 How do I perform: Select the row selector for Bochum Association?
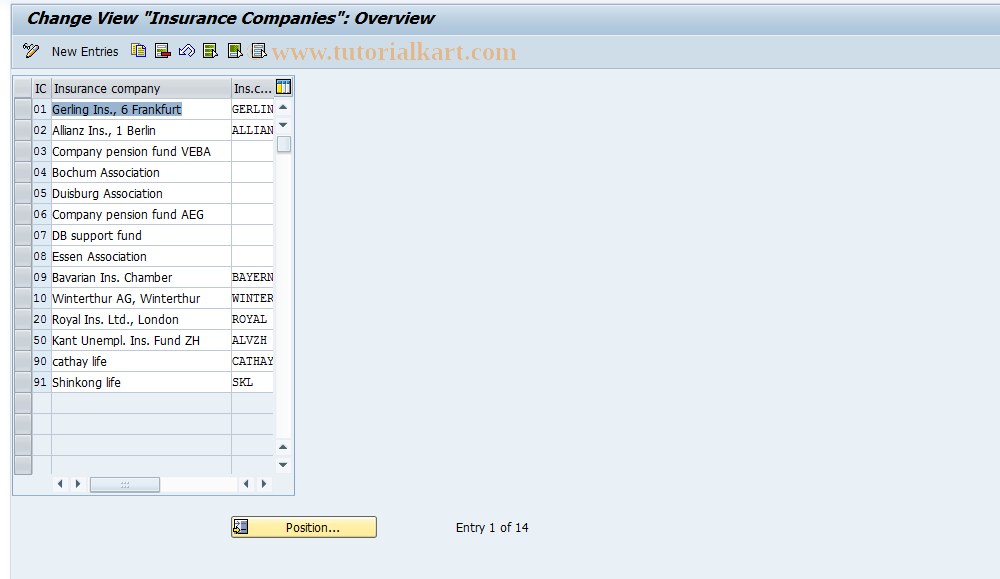(x=23, y=172)
